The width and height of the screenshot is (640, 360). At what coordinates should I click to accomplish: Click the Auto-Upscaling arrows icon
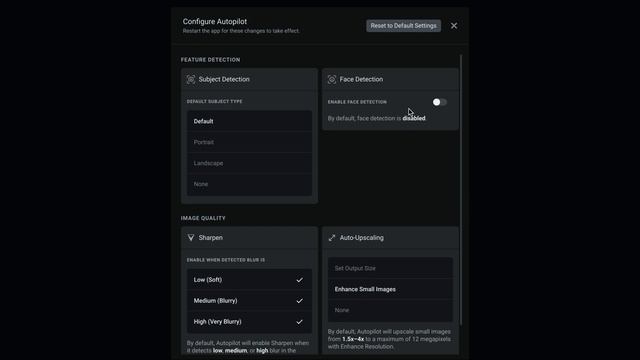[x=332, y=238]
